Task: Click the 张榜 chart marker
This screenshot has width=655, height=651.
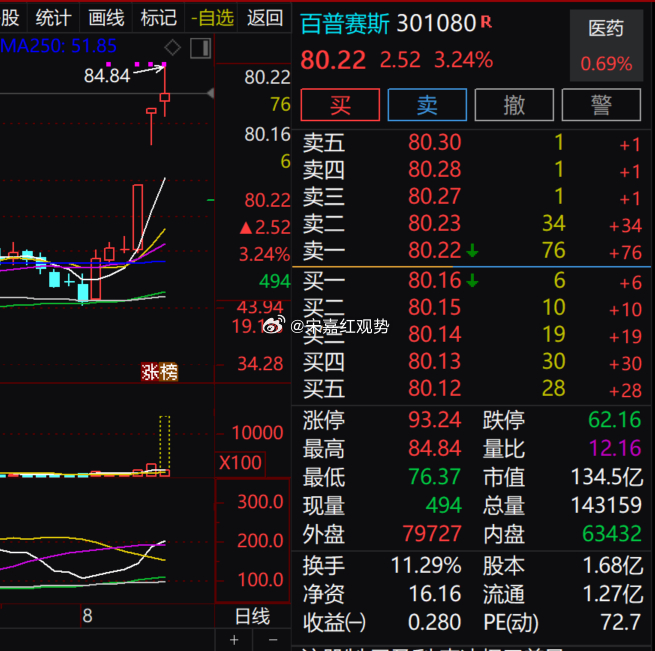Action: pos(160,372)
